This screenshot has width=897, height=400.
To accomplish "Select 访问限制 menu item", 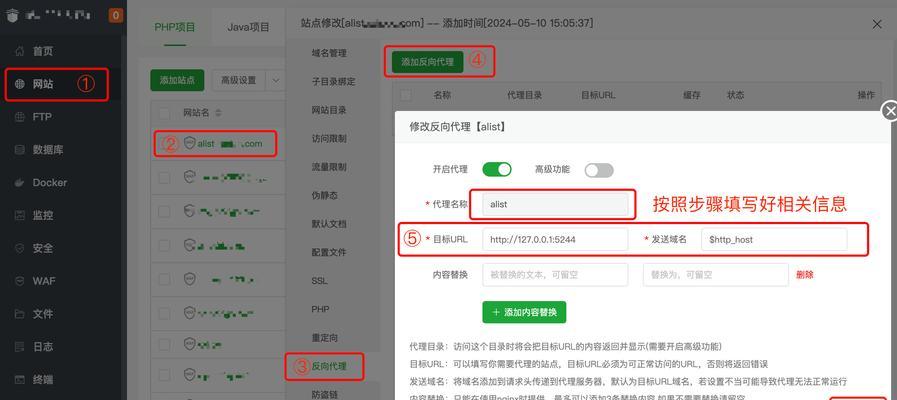I will (329, 138).
